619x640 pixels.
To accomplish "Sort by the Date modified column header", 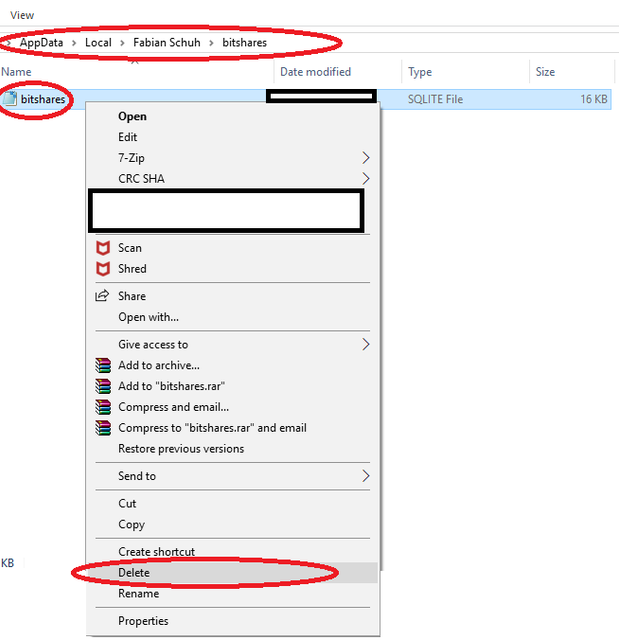I will point(315,72).
